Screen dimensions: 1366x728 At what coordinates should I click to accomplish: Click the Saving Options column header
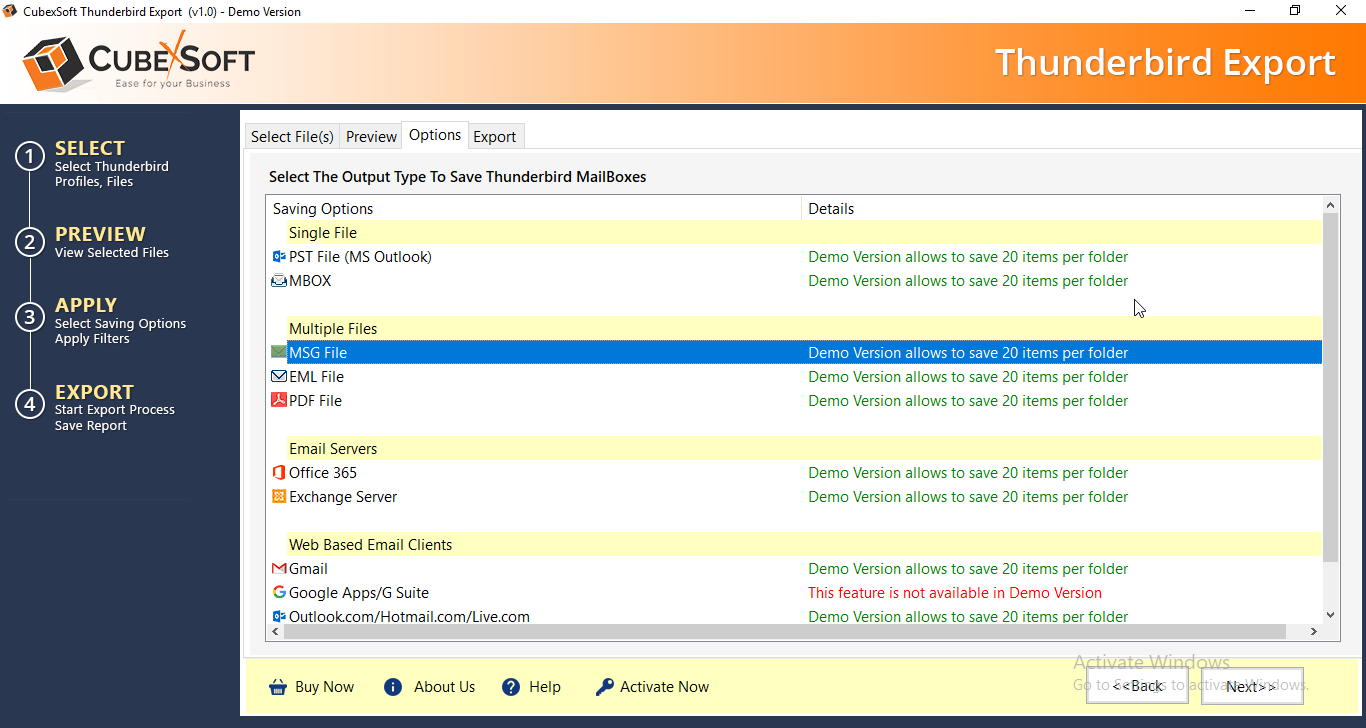[x=534, y=209]
